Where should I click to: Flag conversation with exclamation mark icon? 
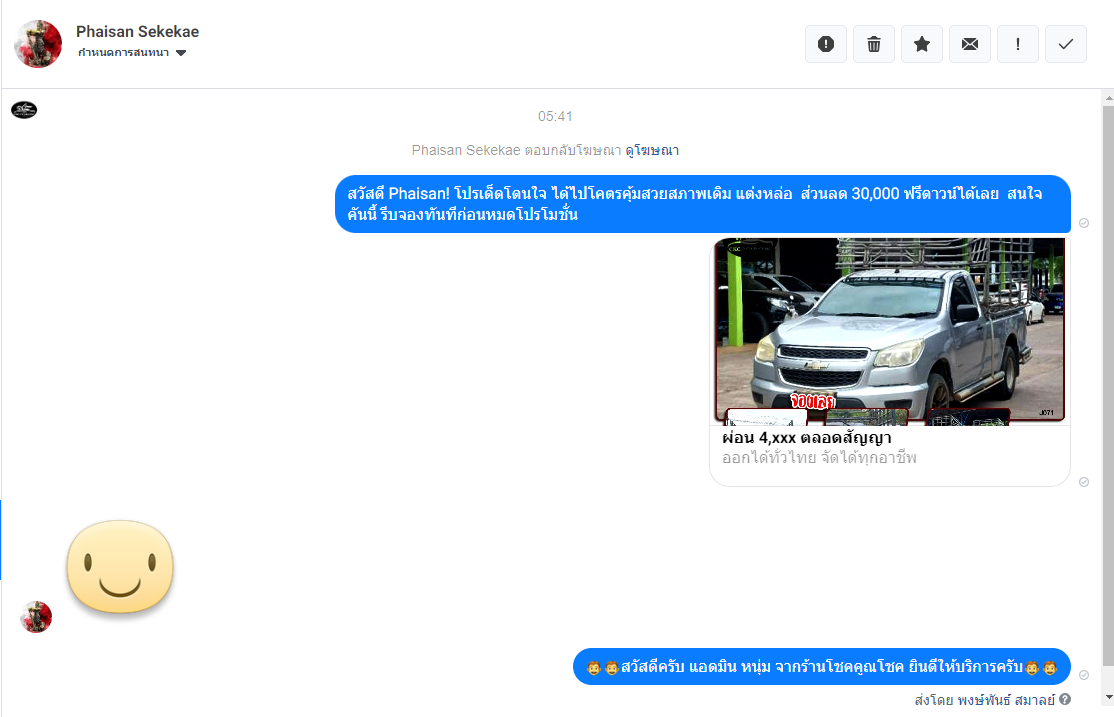coord(1017,44)
